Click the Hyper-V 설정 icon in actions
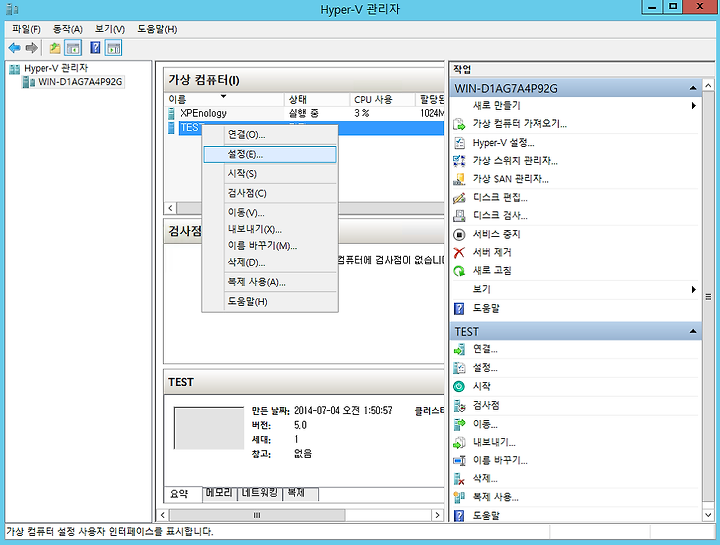Screen dimensions: 720x545 coord(459,143)
